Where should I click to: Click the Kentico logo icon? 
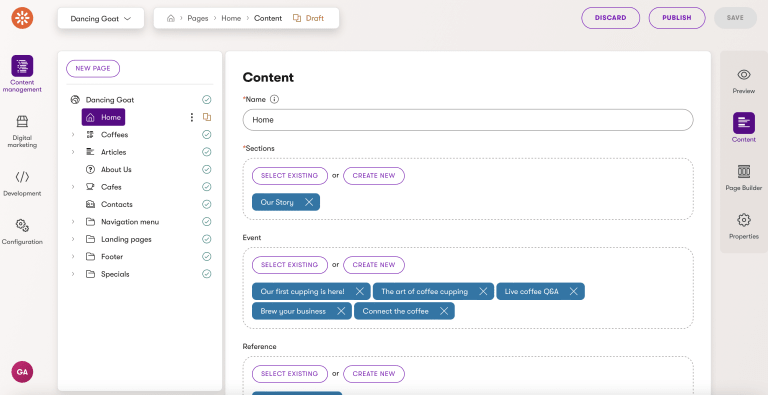tap(22, 18)
